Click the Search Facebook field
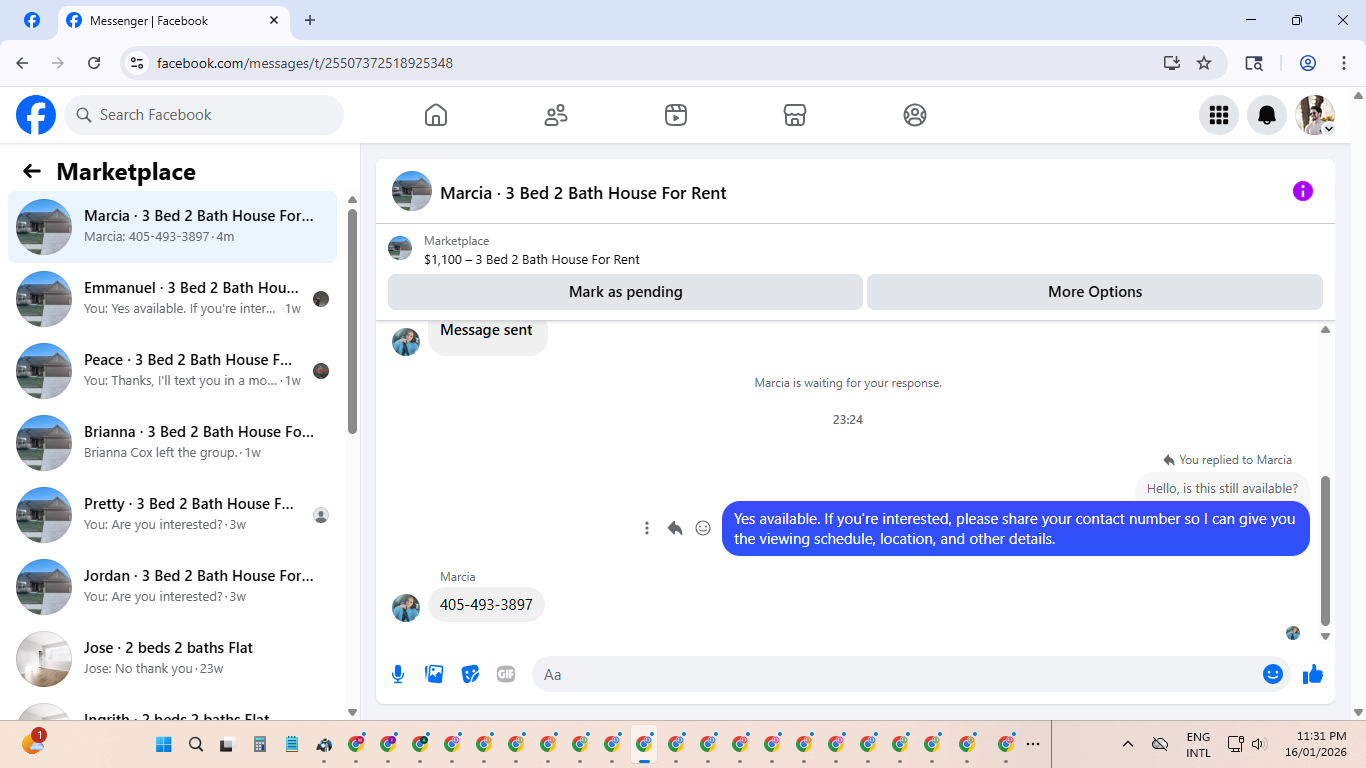Image resolution: width=1366 pixels, height=768 pixels. (x=204, y=115)
